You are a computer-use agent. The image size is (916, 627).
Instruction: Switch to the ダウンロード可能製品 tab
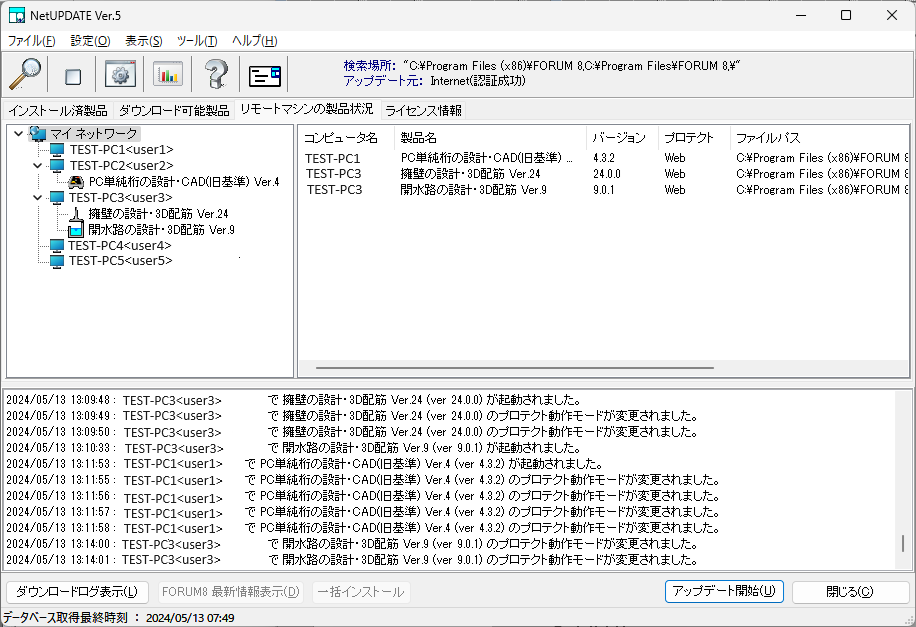click(174, 110)
